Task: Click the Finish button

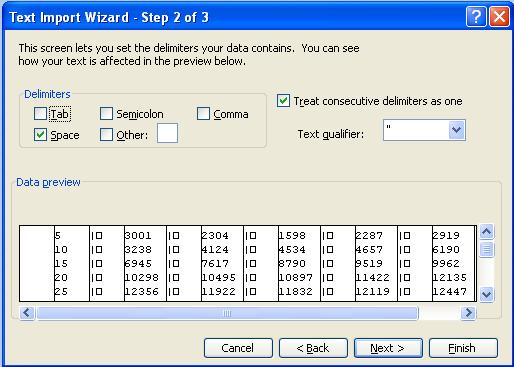Action: 463,348
